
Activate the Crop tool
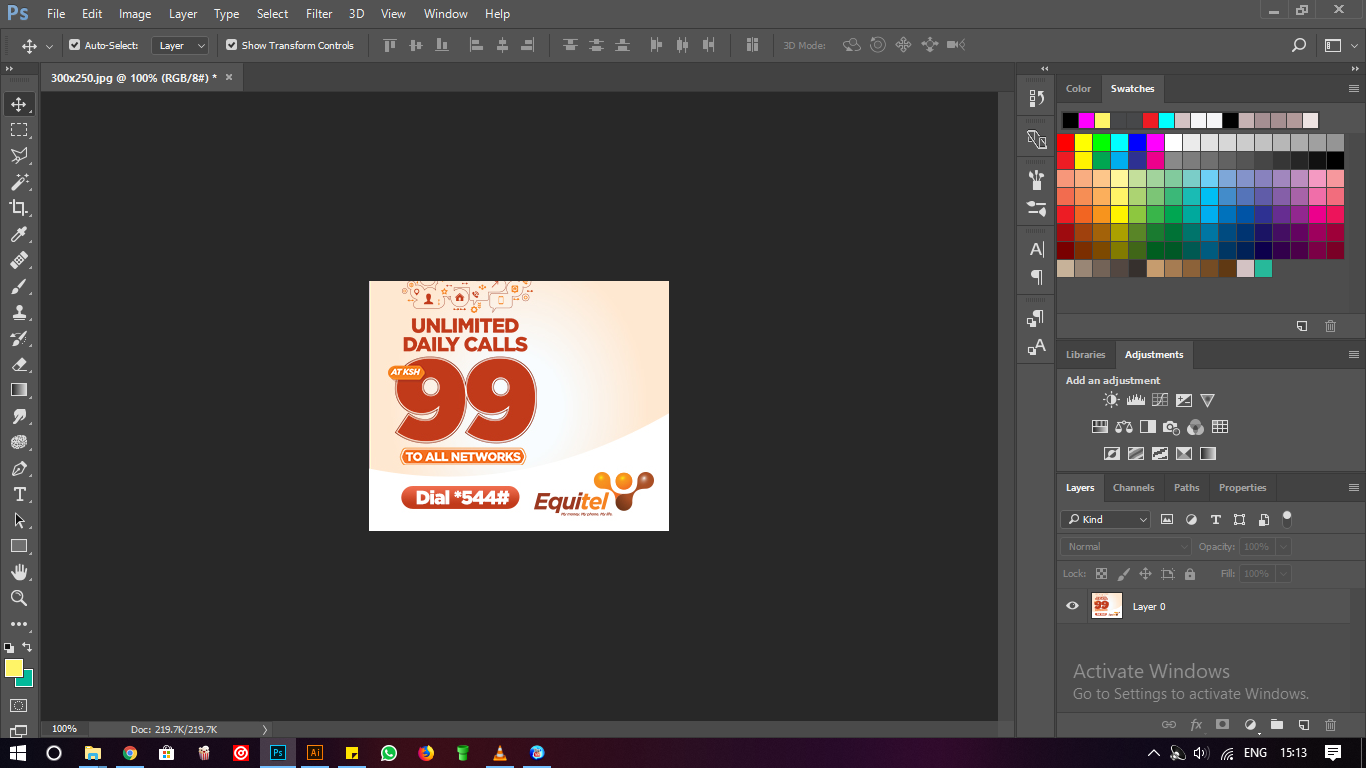pos(19,208)
